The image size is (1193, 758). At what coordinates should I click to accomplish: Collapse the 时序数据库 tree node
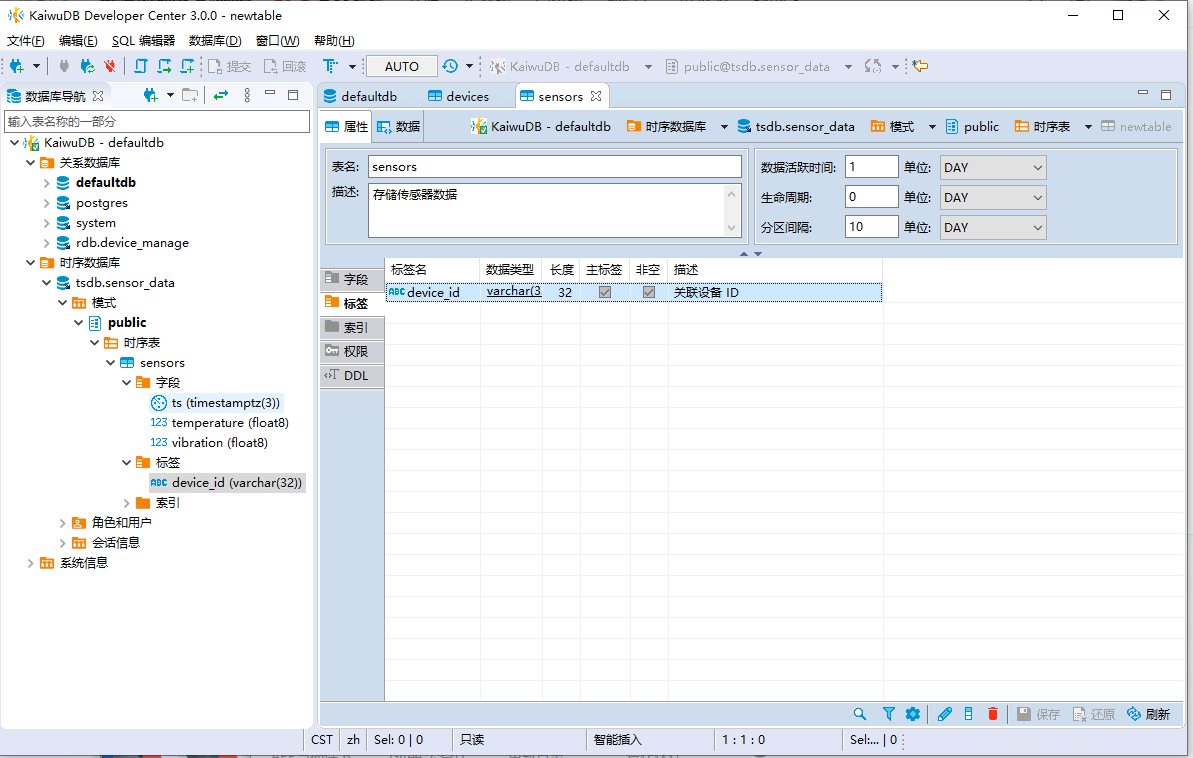[x=30, y=263]
